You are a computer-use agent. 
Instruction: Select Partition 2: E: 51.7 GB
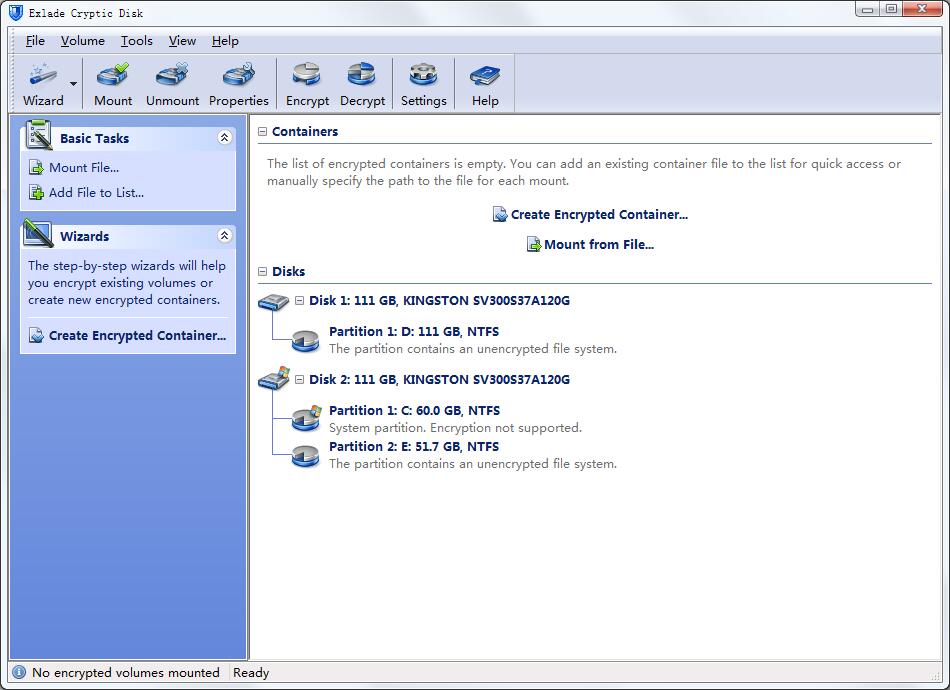point(413,447)
